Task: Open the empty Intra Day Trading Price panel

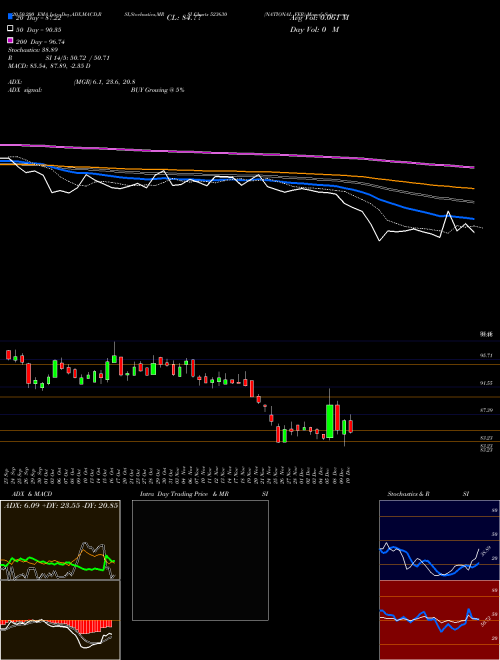Action: point(200,560)
